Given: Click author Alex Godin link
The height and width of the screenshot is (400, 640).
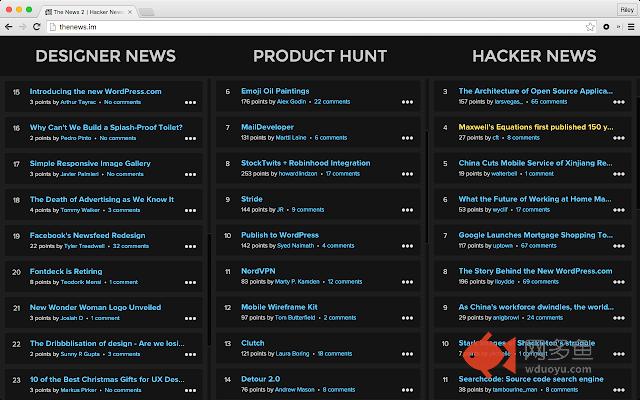Looking at the screenshot, I should click(291, 102).
